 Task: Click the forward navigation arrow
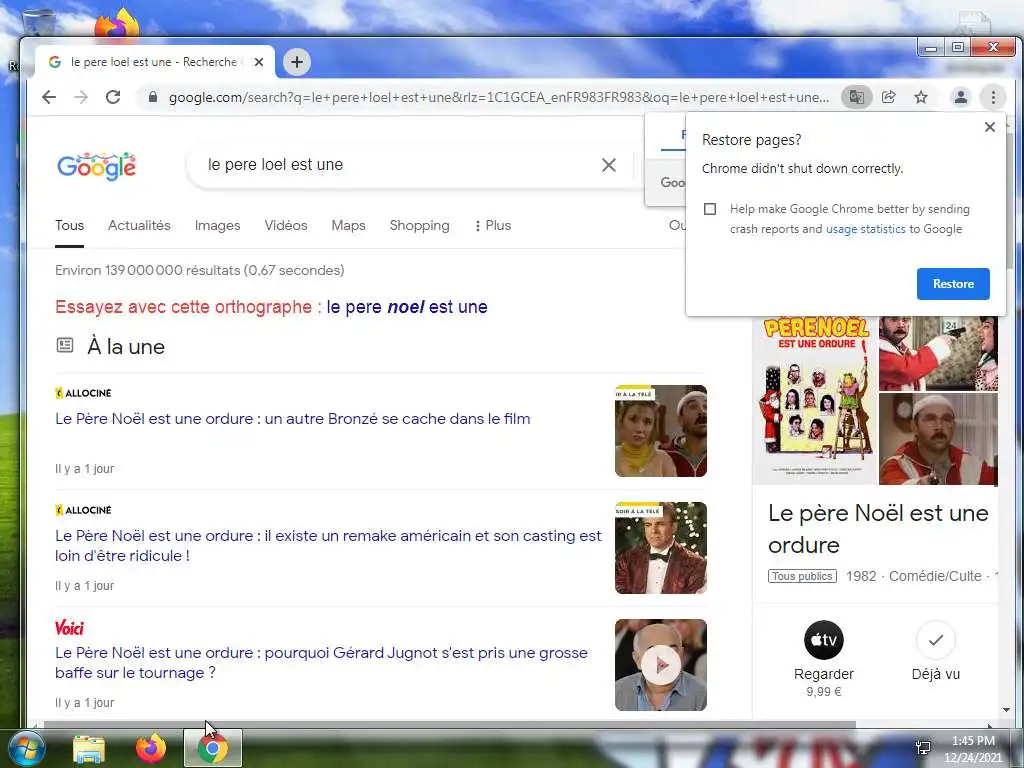click(x=80, y=97)
